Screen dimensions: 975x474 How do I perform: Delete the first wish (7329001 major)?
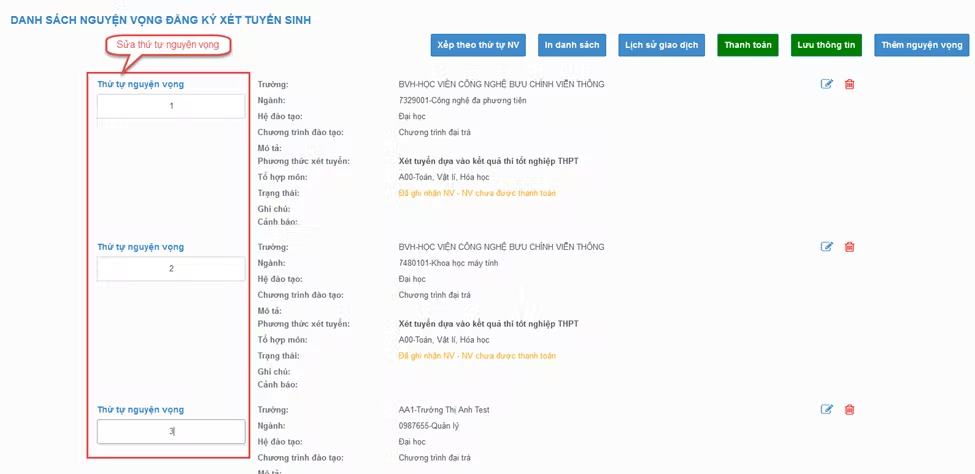coord(850,84)
